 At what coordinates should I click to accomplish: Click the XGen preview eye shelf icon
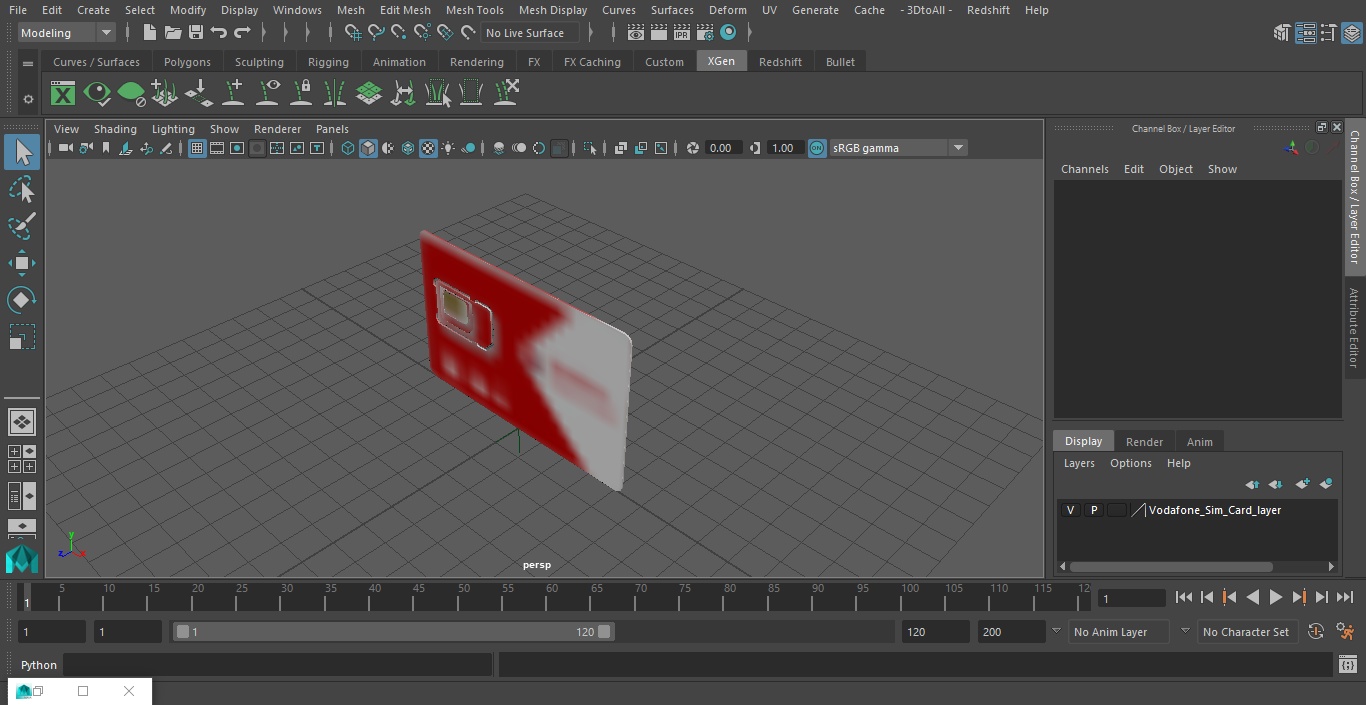[97, 94]
